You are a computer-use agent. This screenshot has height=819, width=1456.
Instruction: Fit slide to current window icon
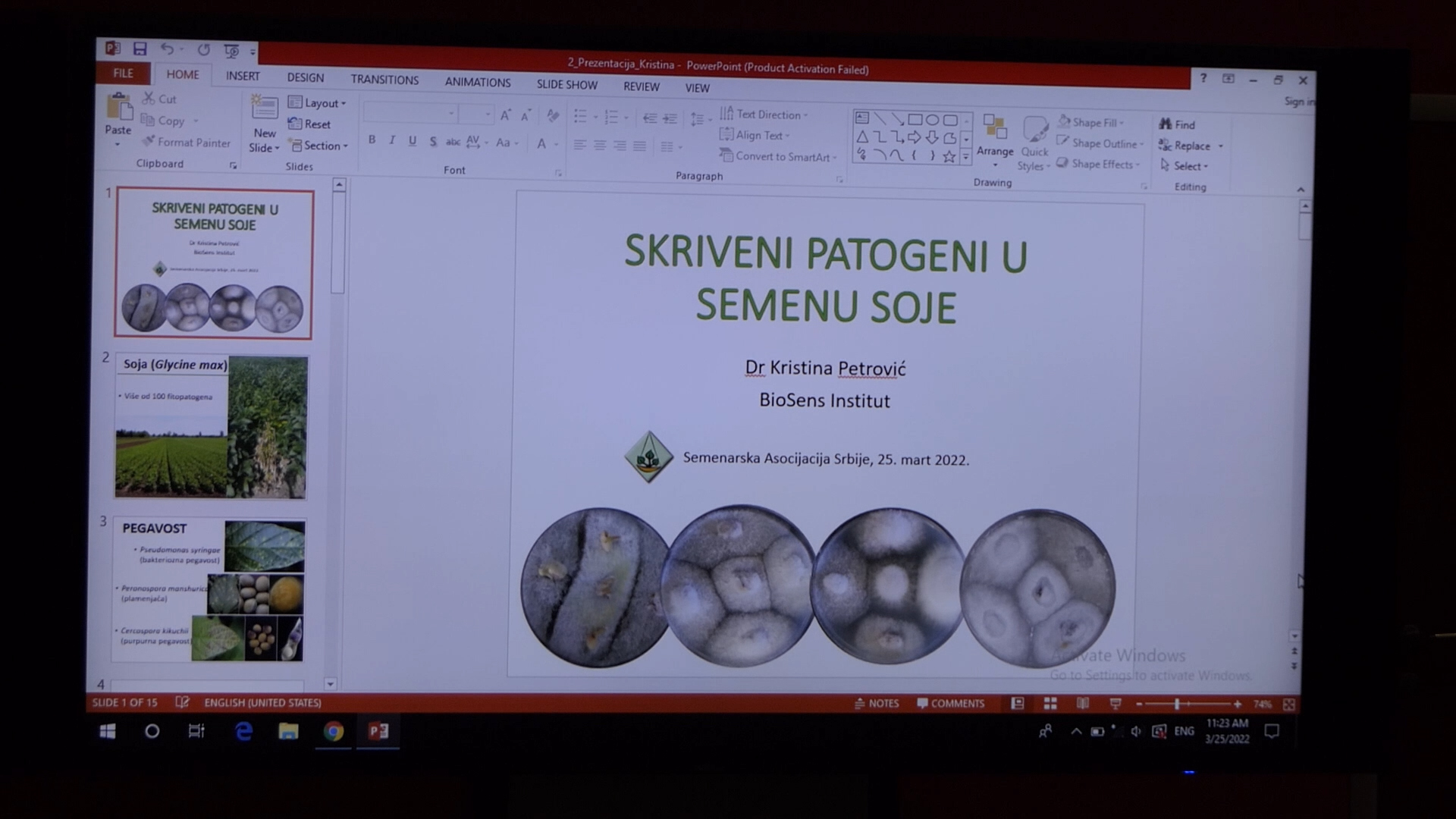tap(1288, 704)
